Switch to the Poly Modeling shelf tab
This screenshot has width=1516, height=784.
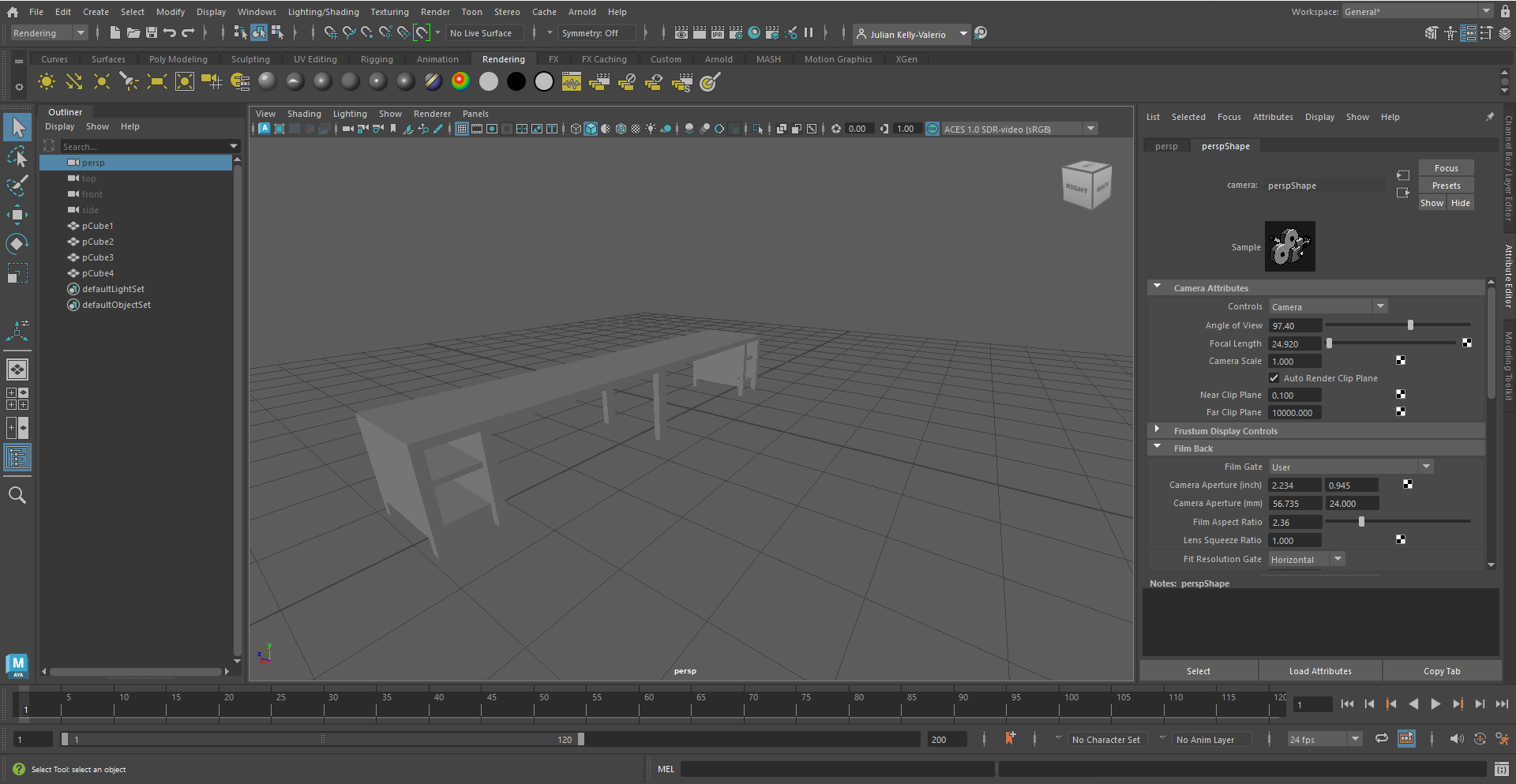(x=178, y=59)
